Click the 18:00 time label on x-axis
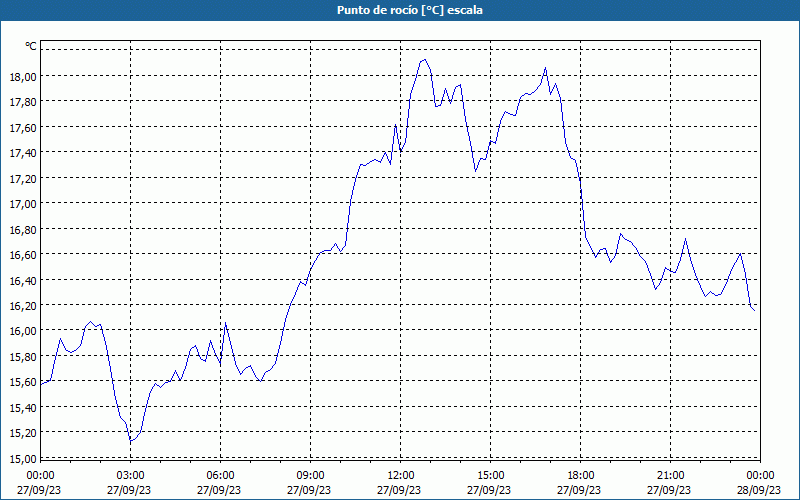 (581, 476)
